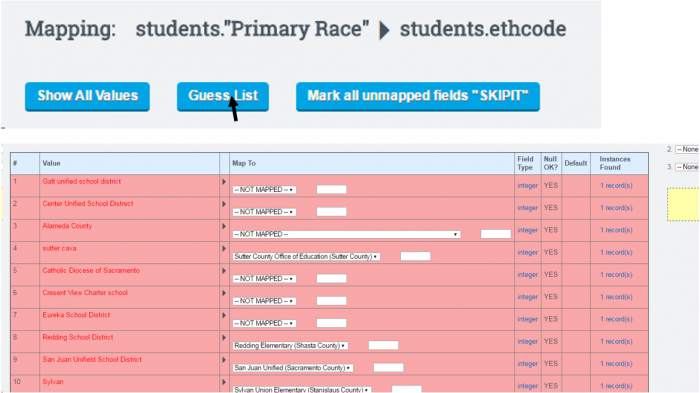The height and width of the screenshot is (393, 700).
Task: Click the Guess List button
Action: point(223,96)
